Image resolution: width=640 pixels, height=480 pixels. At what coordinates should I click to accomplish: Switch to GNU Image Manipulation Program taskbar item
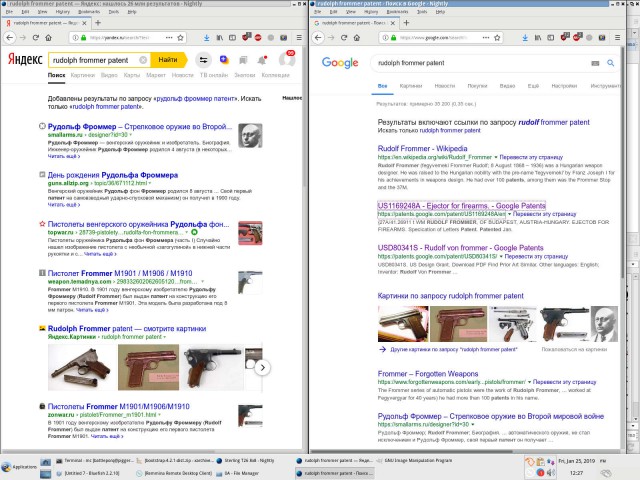click(413, 460)
